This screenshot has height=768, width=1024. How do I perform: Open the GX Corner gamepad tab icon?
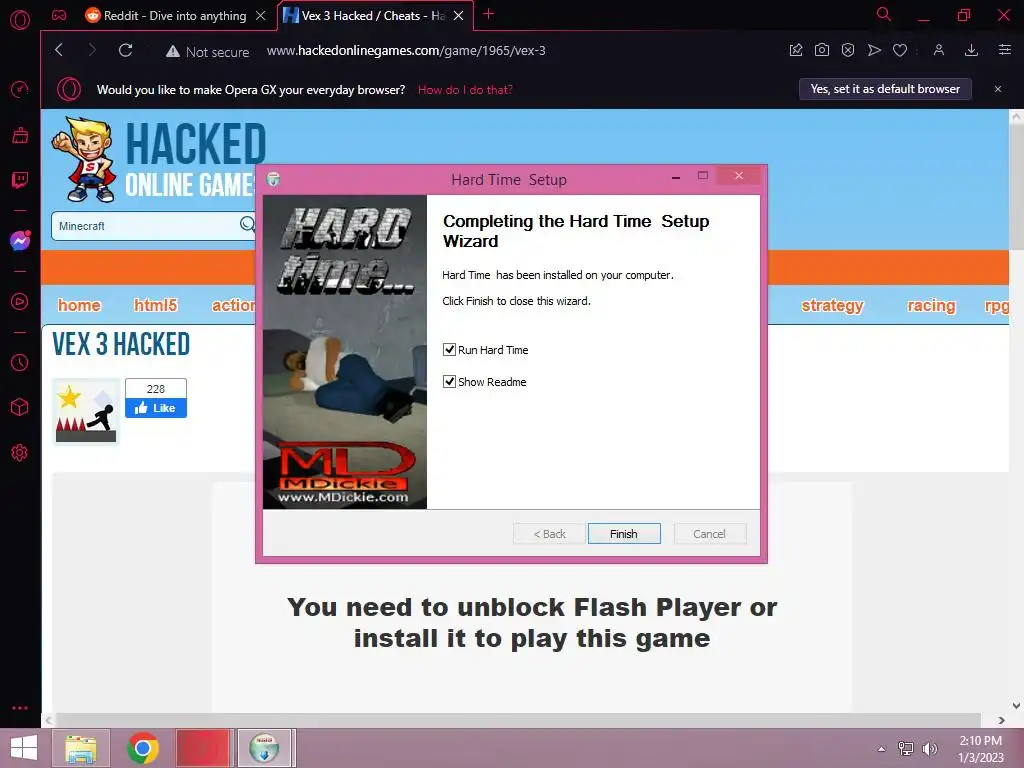(x=59, y=15)
